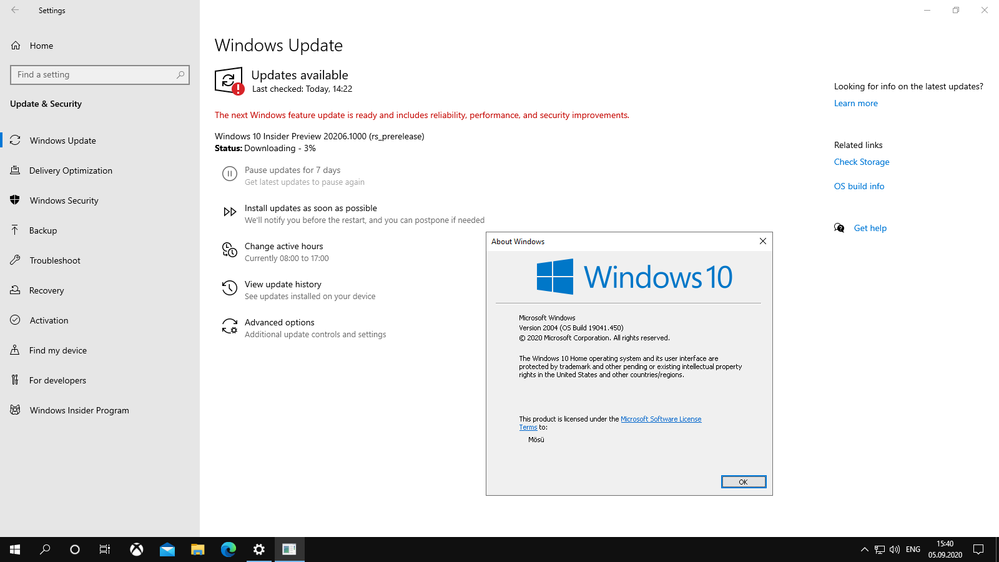999x562 pixels.
Task: Click the Troubleshoot wrench icon
Action: (x=15, y=260)
